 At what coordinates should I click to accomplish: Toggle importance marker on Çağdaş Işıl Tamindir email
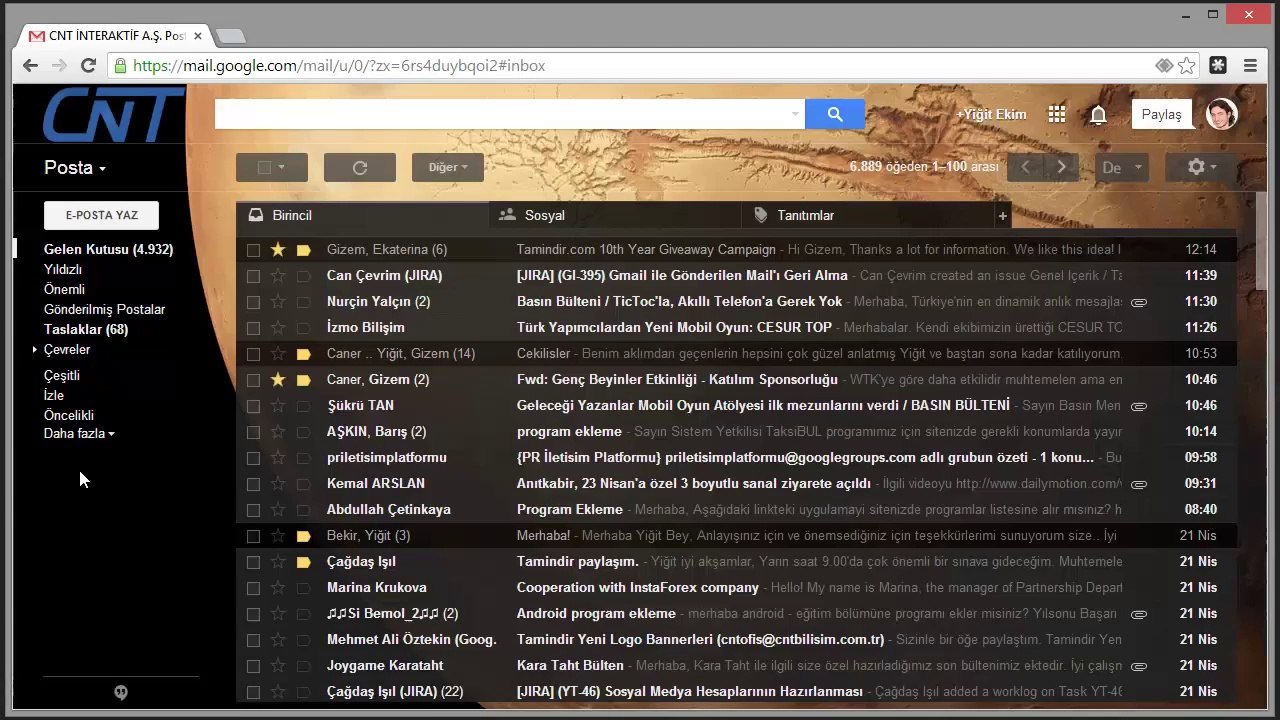(304, 561)
